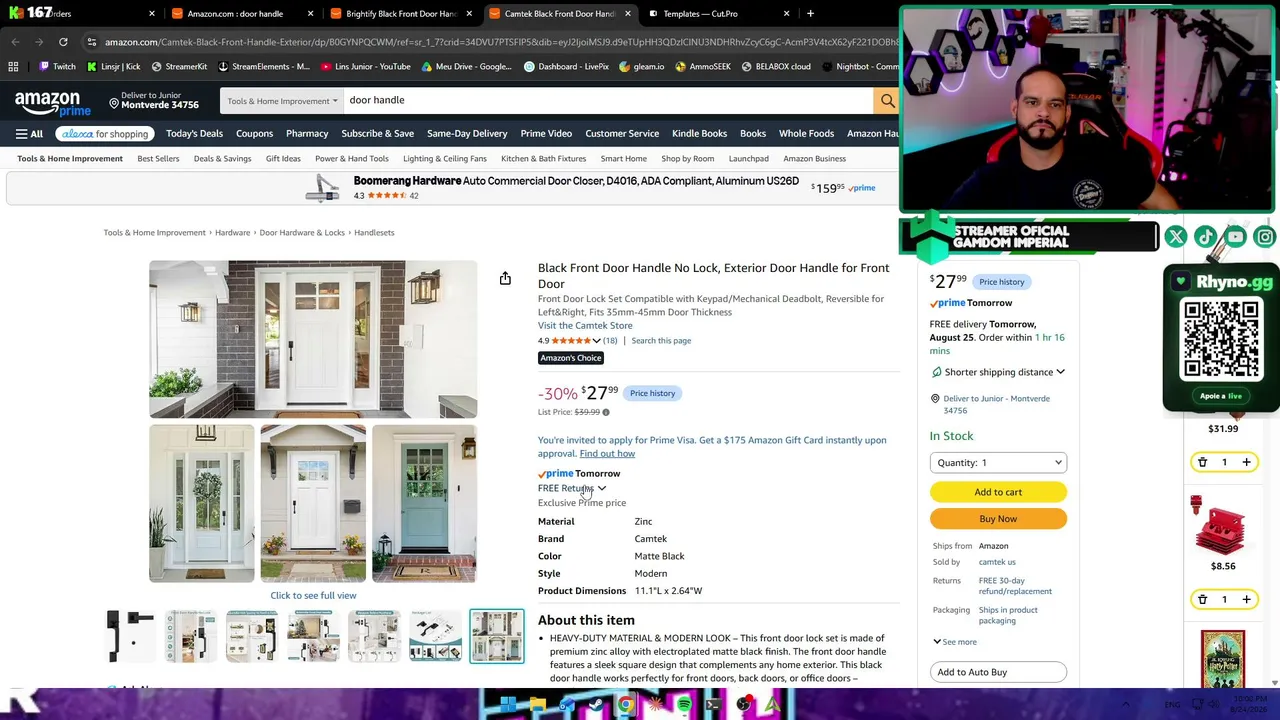Click the Amazon logo
Image resolution: width=1280 pixels, height=720 pixels.
(52, 102)
